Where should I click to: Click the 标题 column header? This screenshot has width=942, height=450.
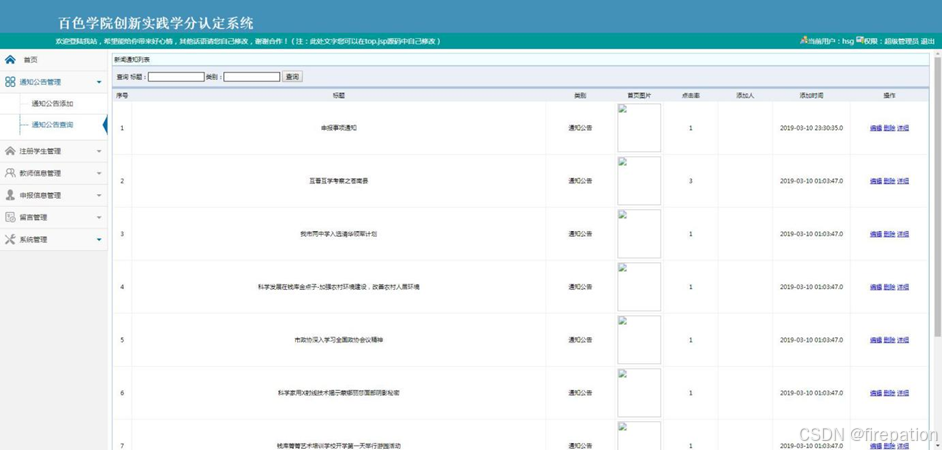point(339,96)
